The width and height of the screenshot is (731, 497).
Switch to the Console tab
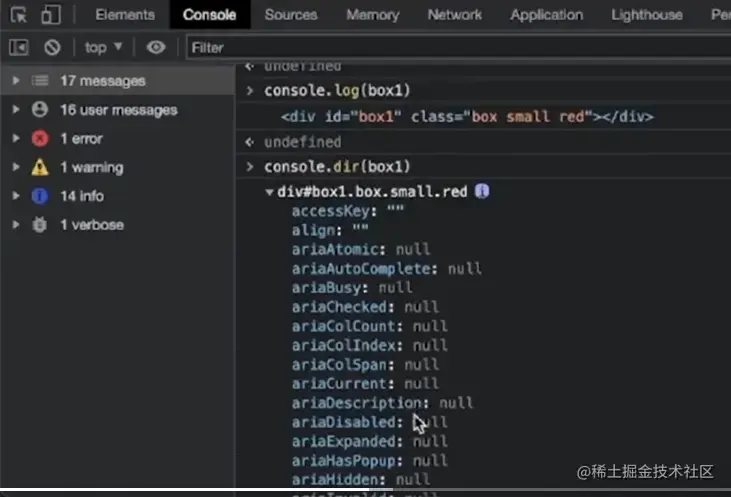click(209, 15)
